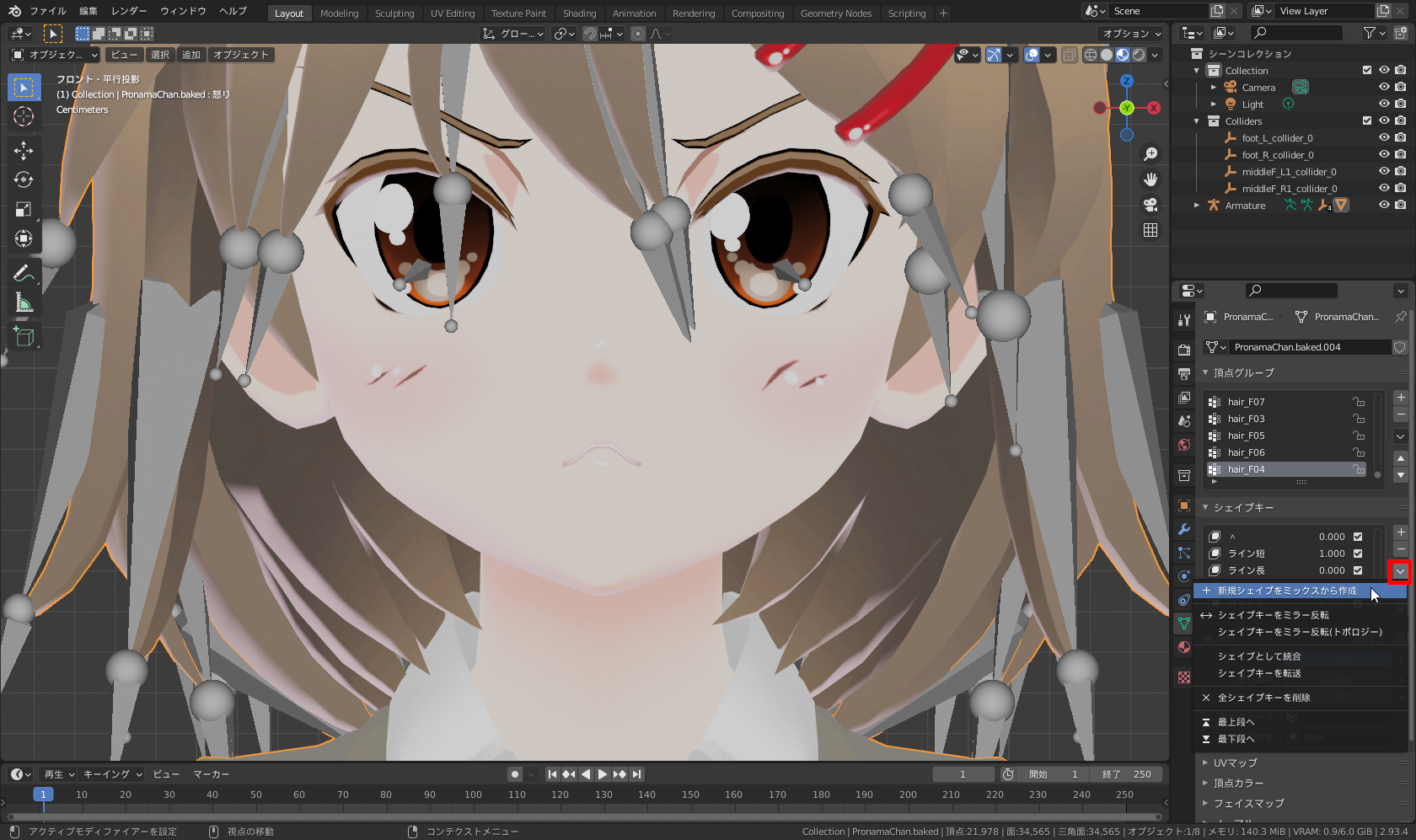Switch to the Sculpting workspace tab
The width and height of the screenshot is (1416, 840).
(x=394, y=13)
